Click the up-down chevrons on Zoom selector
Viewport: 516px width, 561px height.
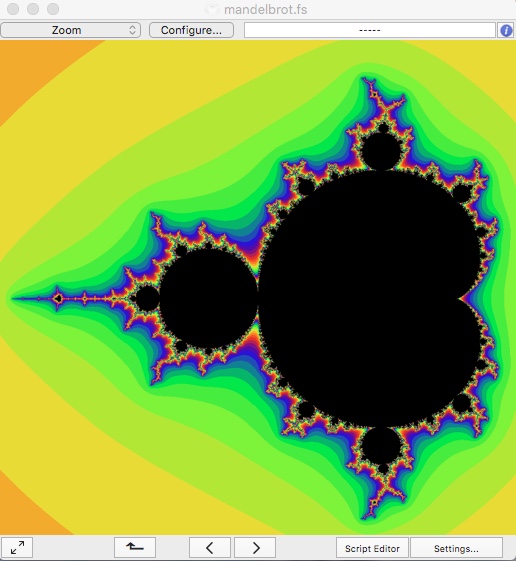[x=132, y=30]
